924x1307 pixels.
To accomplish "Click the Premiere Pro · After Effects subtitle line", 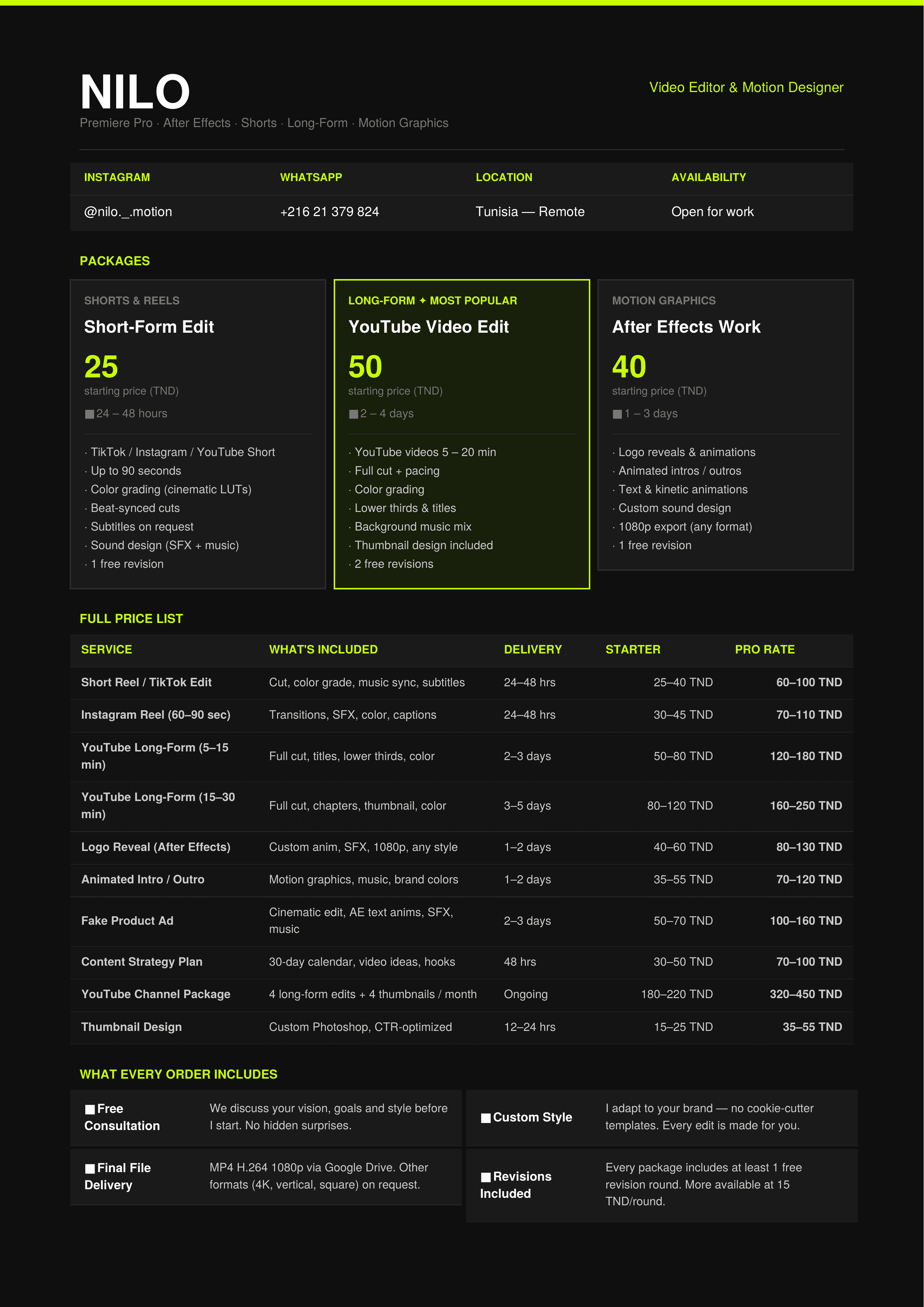I will pyautogui.click(x=264, y=123).
